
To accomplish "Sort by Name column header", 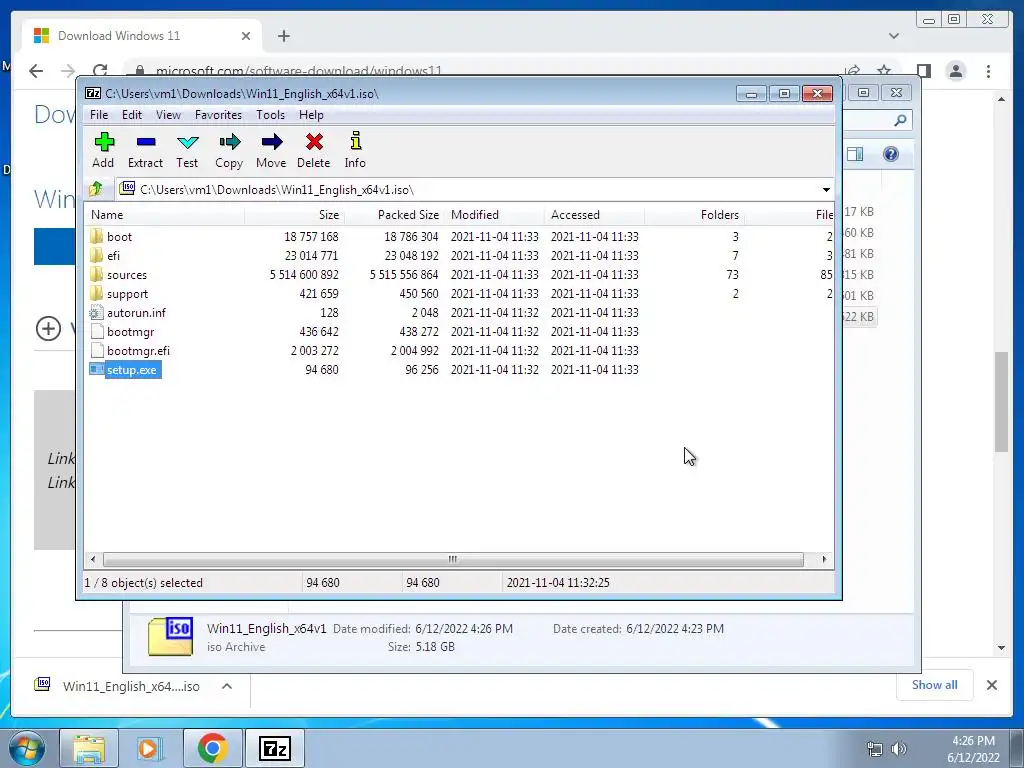I will click(165, 215).
